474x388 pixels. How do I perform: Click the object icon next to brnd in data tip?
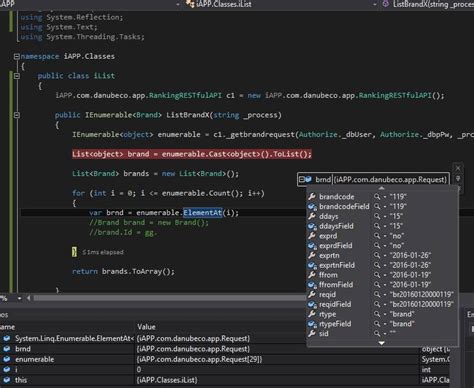coord(308,179)
